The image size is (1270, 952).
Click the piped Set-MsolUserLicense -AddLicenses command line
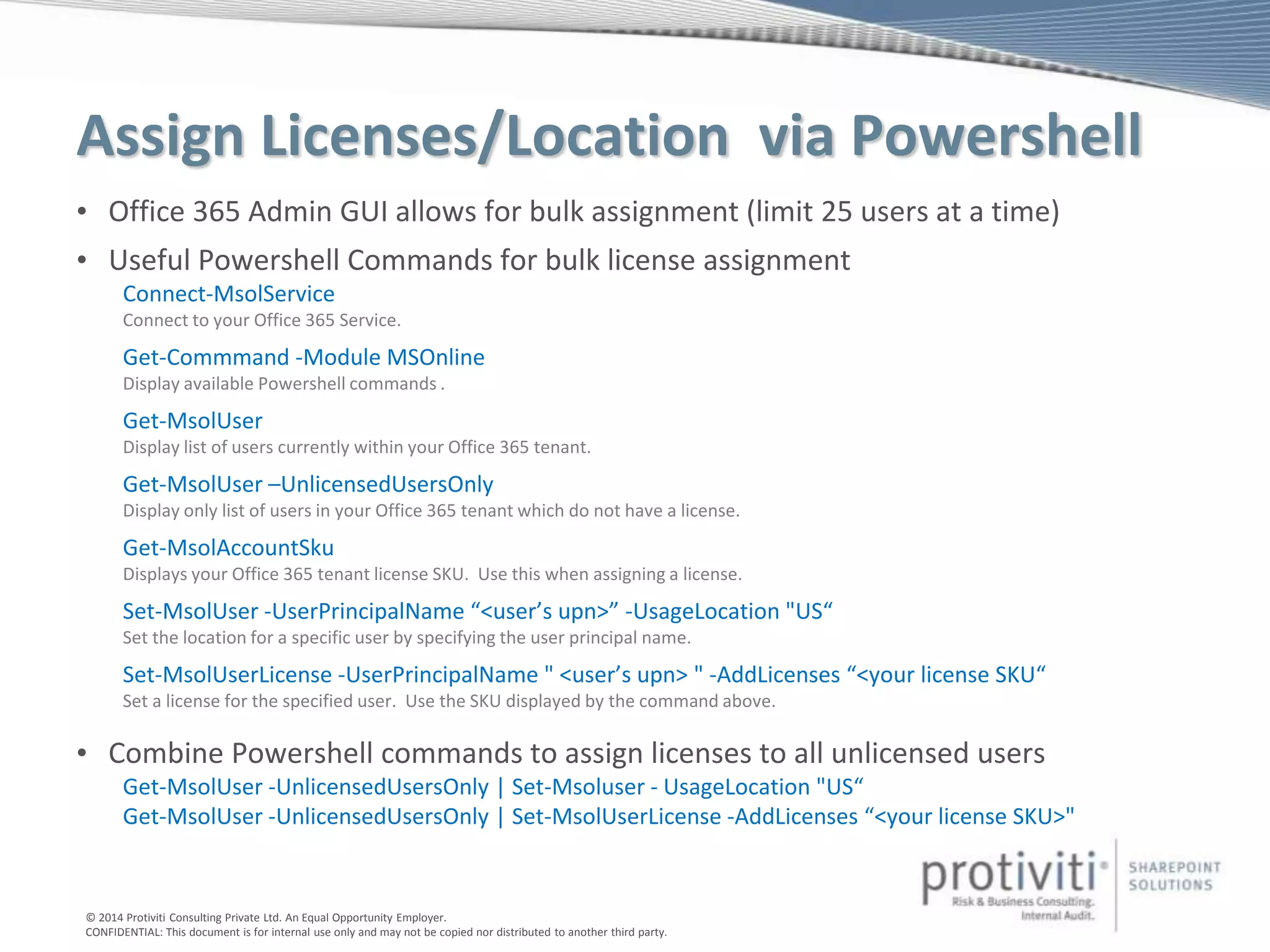point(598,817)
